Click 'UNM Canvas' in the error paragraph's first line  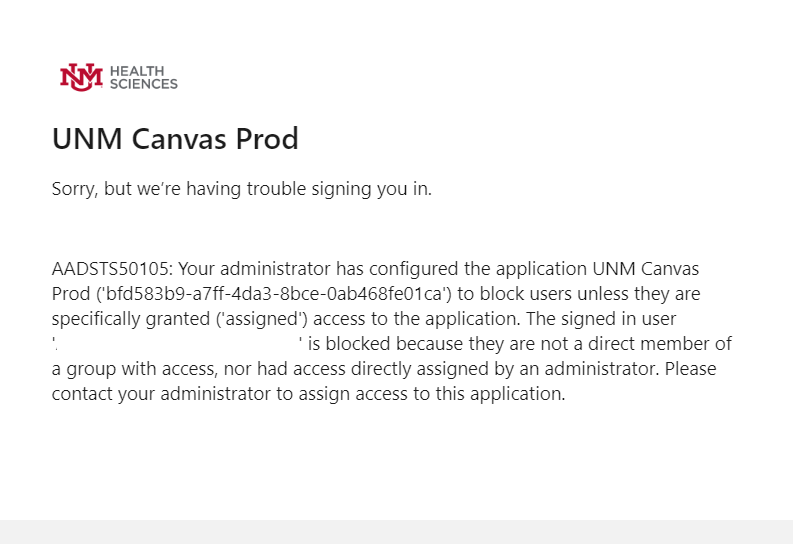(645, 268)
